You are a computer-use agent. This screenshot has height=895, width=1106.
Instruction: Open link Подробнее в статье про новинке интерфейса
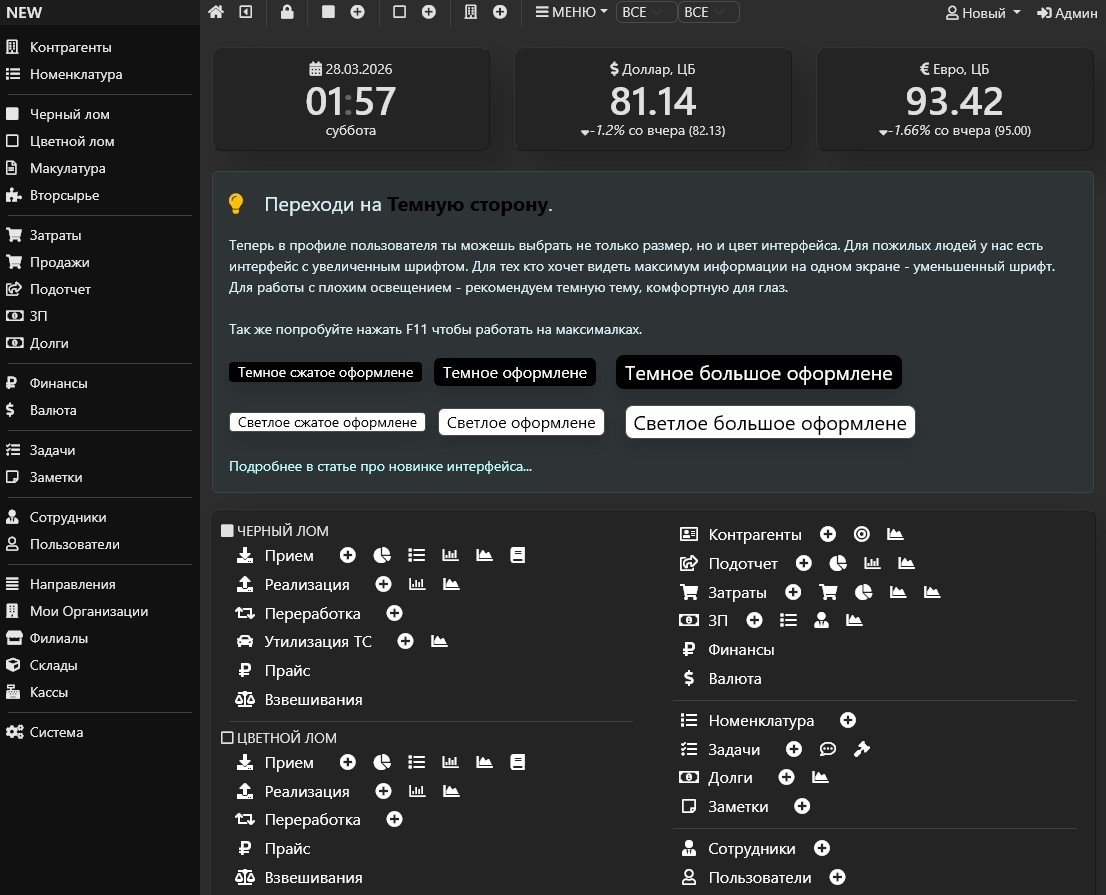tap(380, 467)
